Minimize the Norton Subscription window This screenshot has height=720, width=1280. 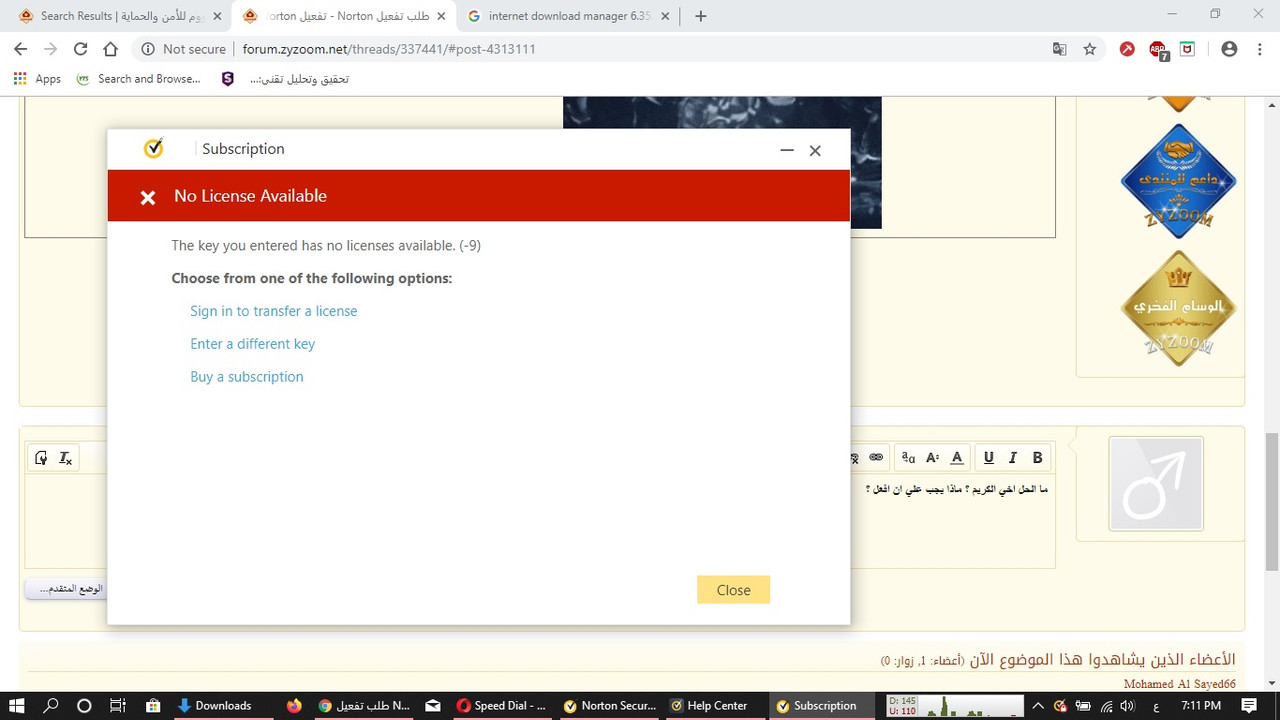(x=787, y=150)
